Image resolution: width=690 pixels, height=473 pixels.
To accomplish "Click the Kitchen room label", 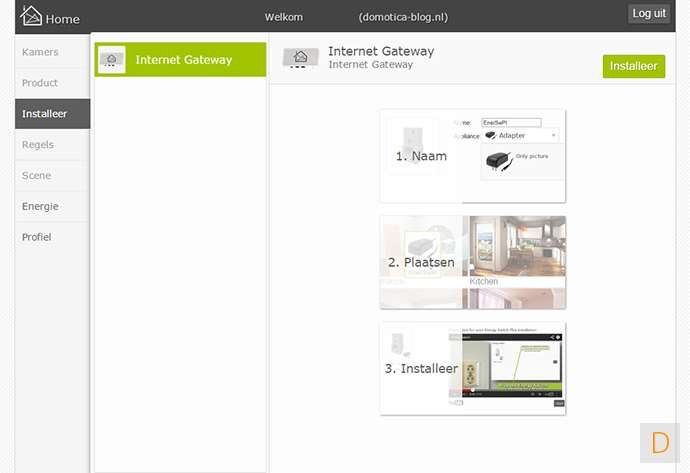I will (484, 281).
